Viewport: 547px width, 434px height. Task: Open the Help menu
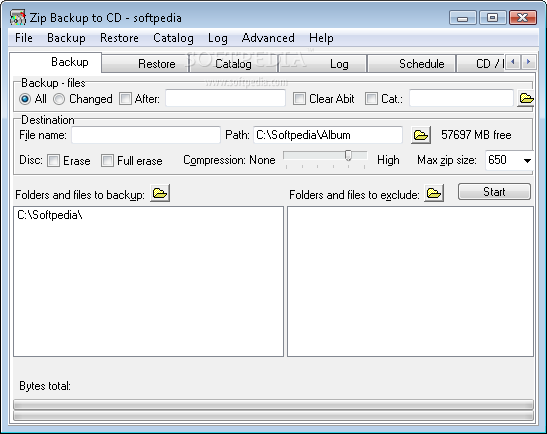[321, 38]
